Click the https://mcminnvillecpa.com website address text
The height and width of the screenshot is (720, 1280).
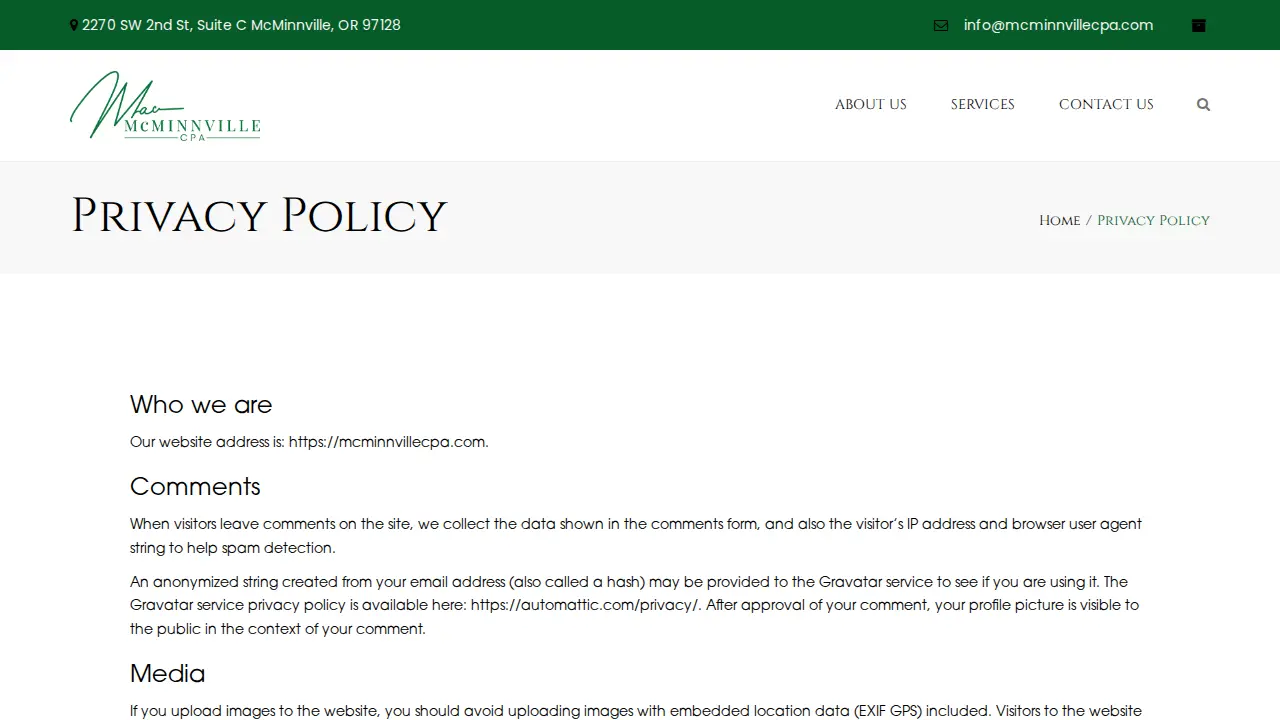[x=387, y=442]
